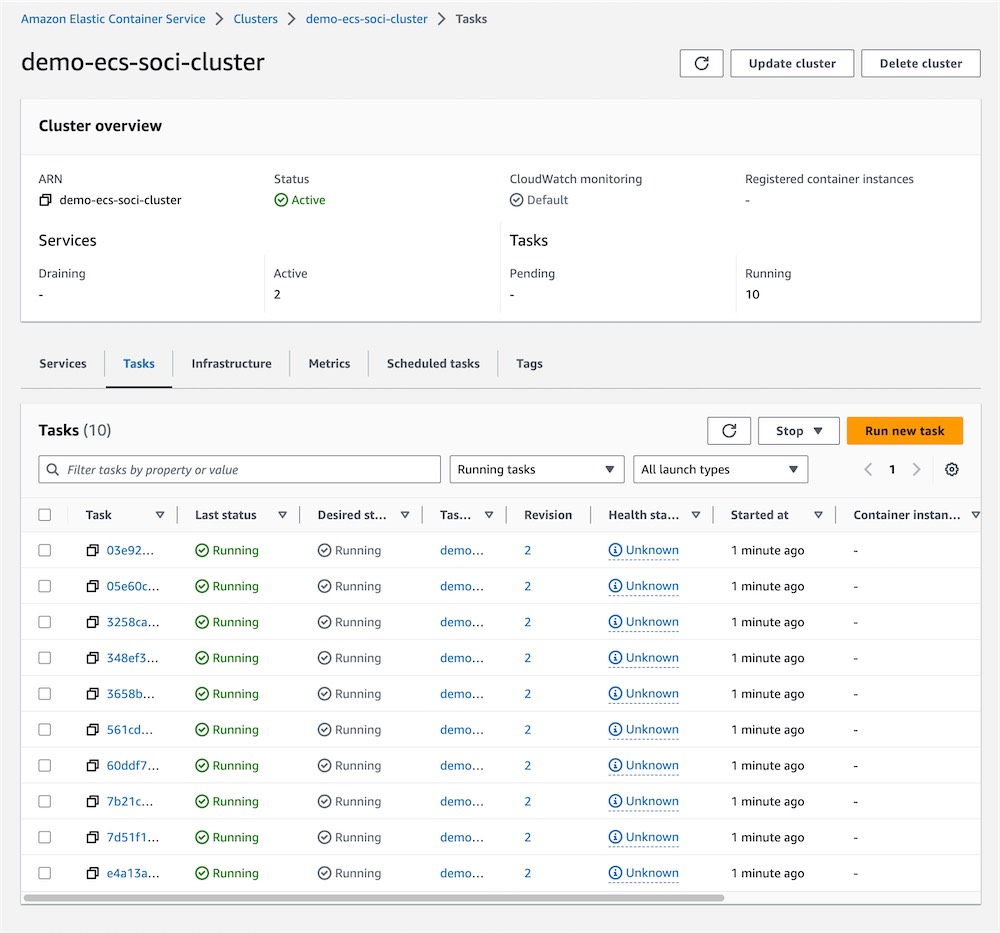The image size is (1000, 933).
Task: Go to Amazon Elastic Container Service breadcrumb
Action: pos(113,18)
